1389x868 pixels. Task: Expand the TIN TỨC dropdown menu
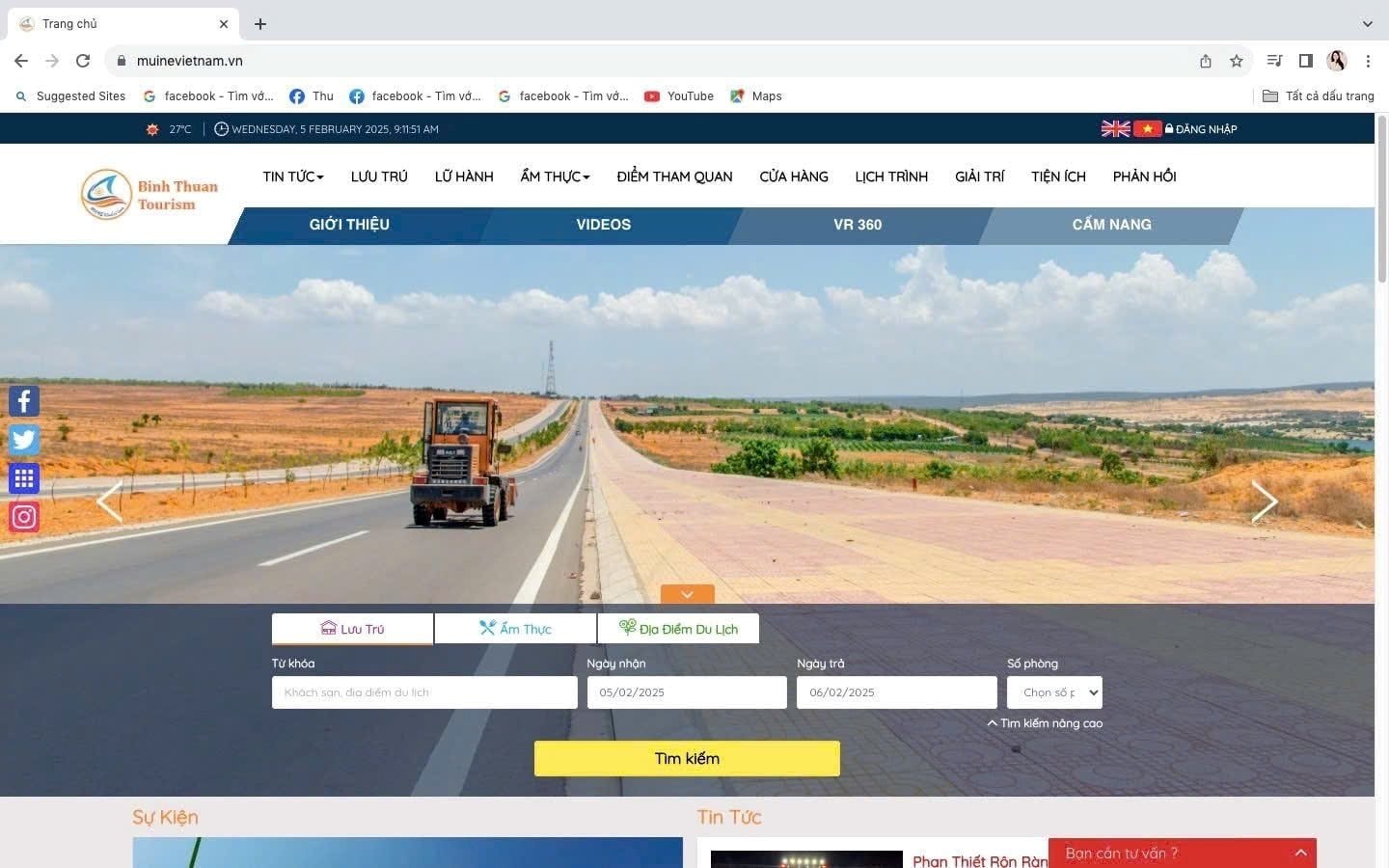tap(293, 176)
